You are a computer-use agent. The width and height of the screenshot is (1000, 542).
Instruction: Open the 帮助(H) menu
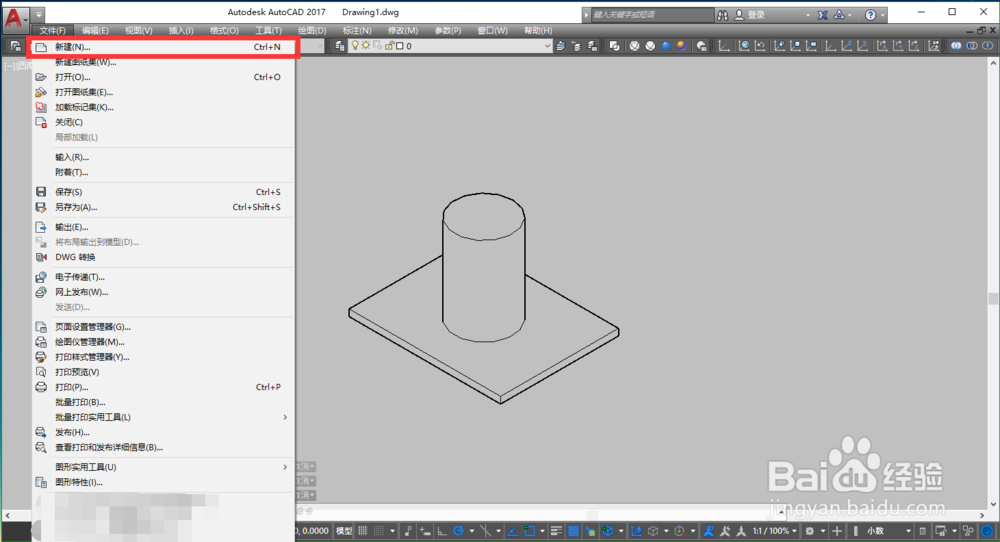tap(538, 31)
